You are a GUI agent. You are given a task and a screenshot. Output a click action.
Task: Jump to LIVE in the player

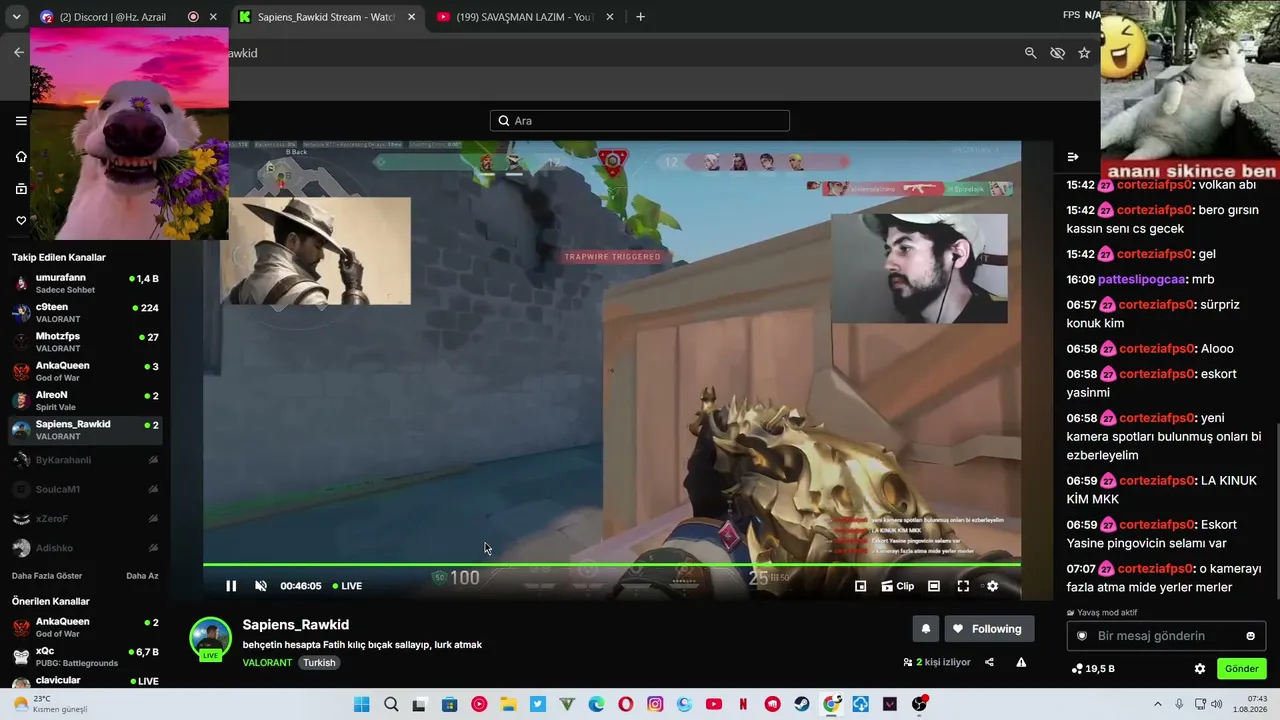347,586
